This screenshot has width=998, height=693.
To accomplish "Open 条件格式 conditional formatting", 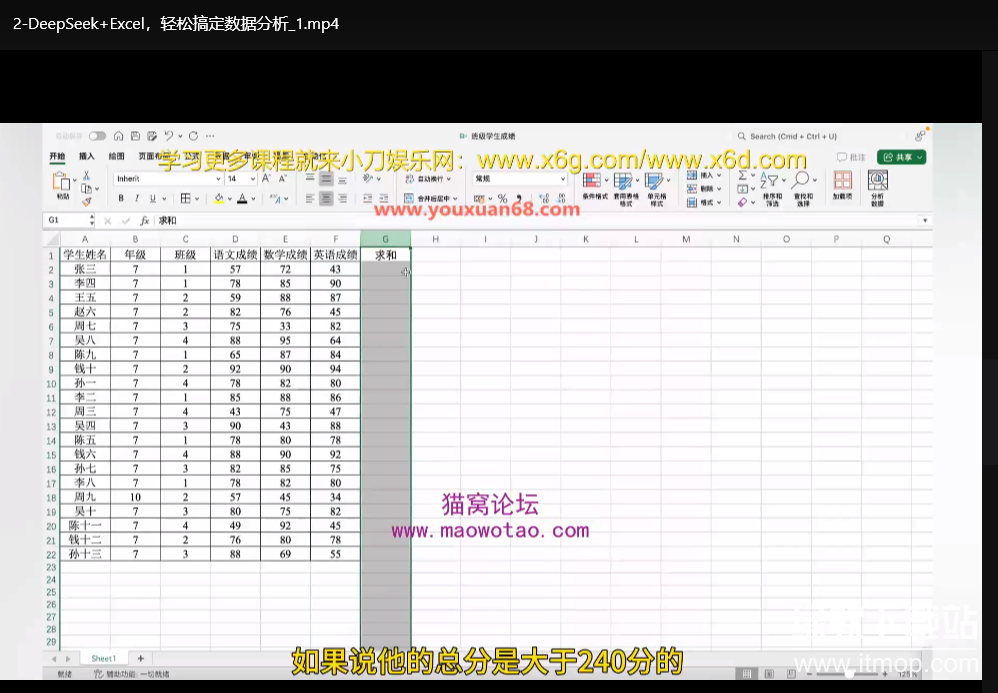I will tap(595, 185).
